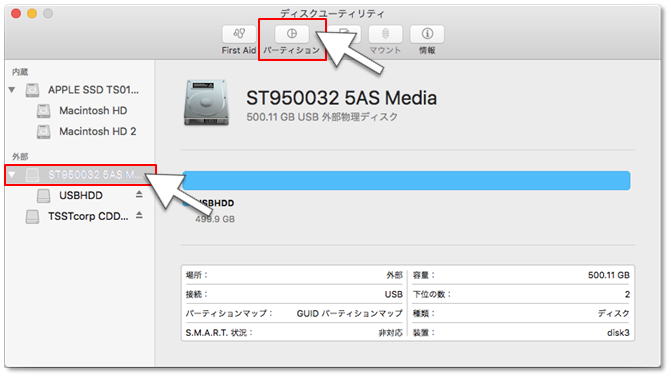Click the large hard disk image
This screenshot has width=671, height=378.
point(206,103)
